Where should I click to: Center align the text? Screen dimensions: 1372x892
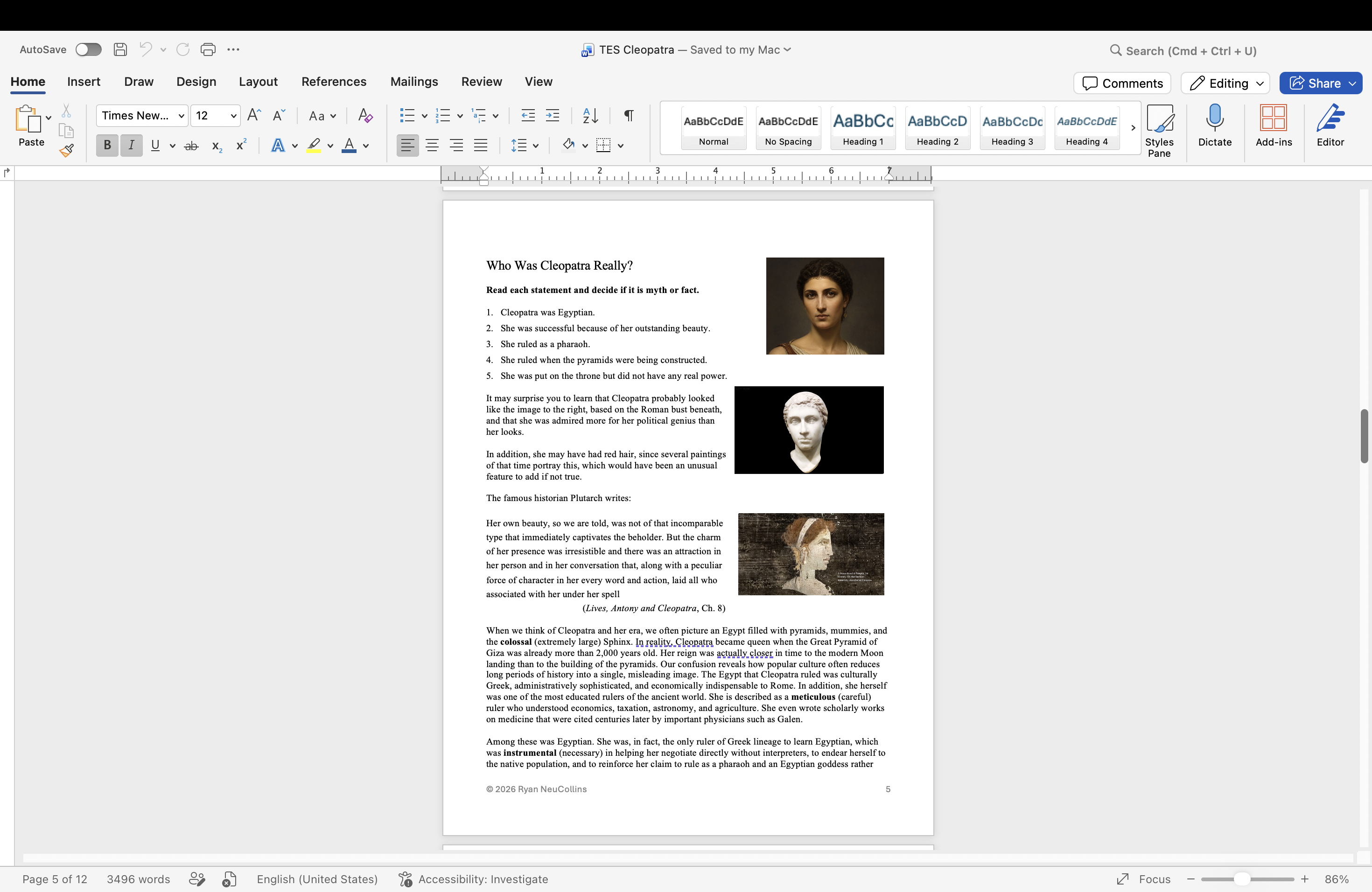click(x=432, y=146)
